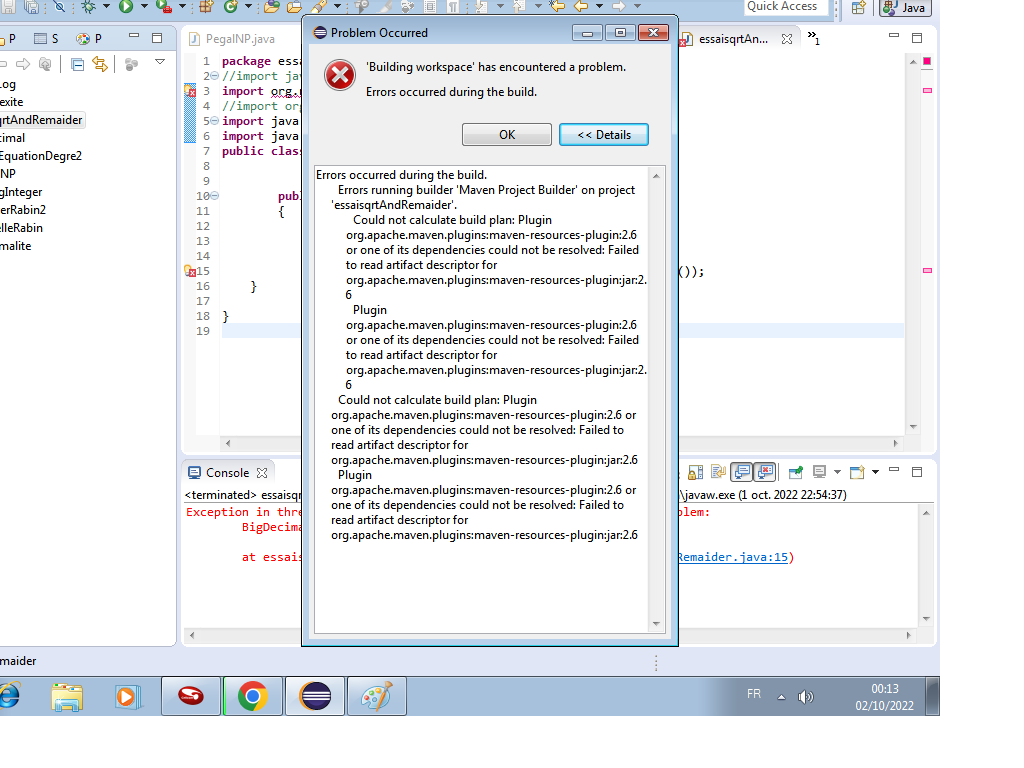Open Paint from the taskbar

tap(377, 696)
